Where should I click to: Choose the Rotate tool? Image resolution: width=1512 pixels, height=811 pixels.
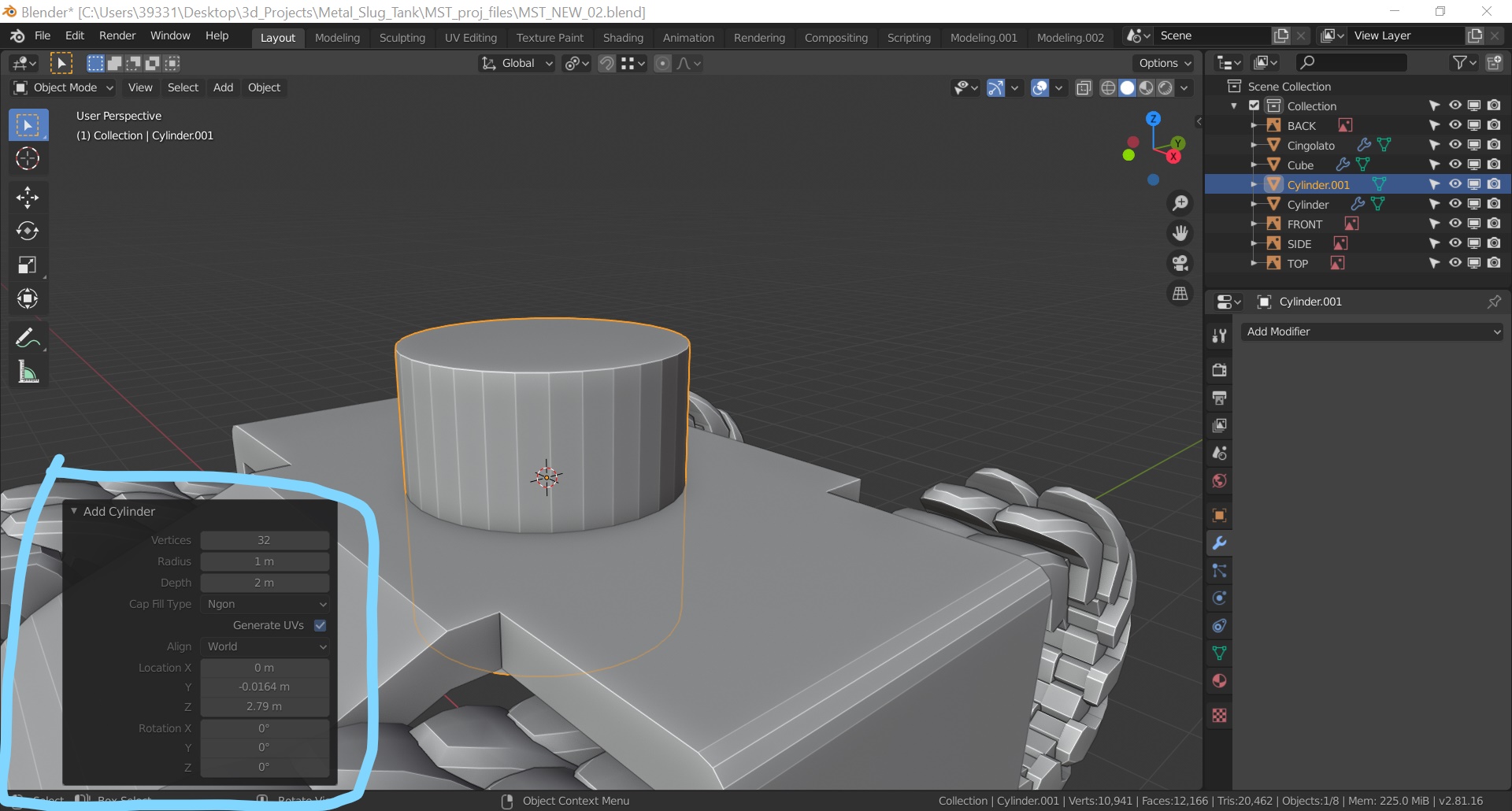[28, 231]
